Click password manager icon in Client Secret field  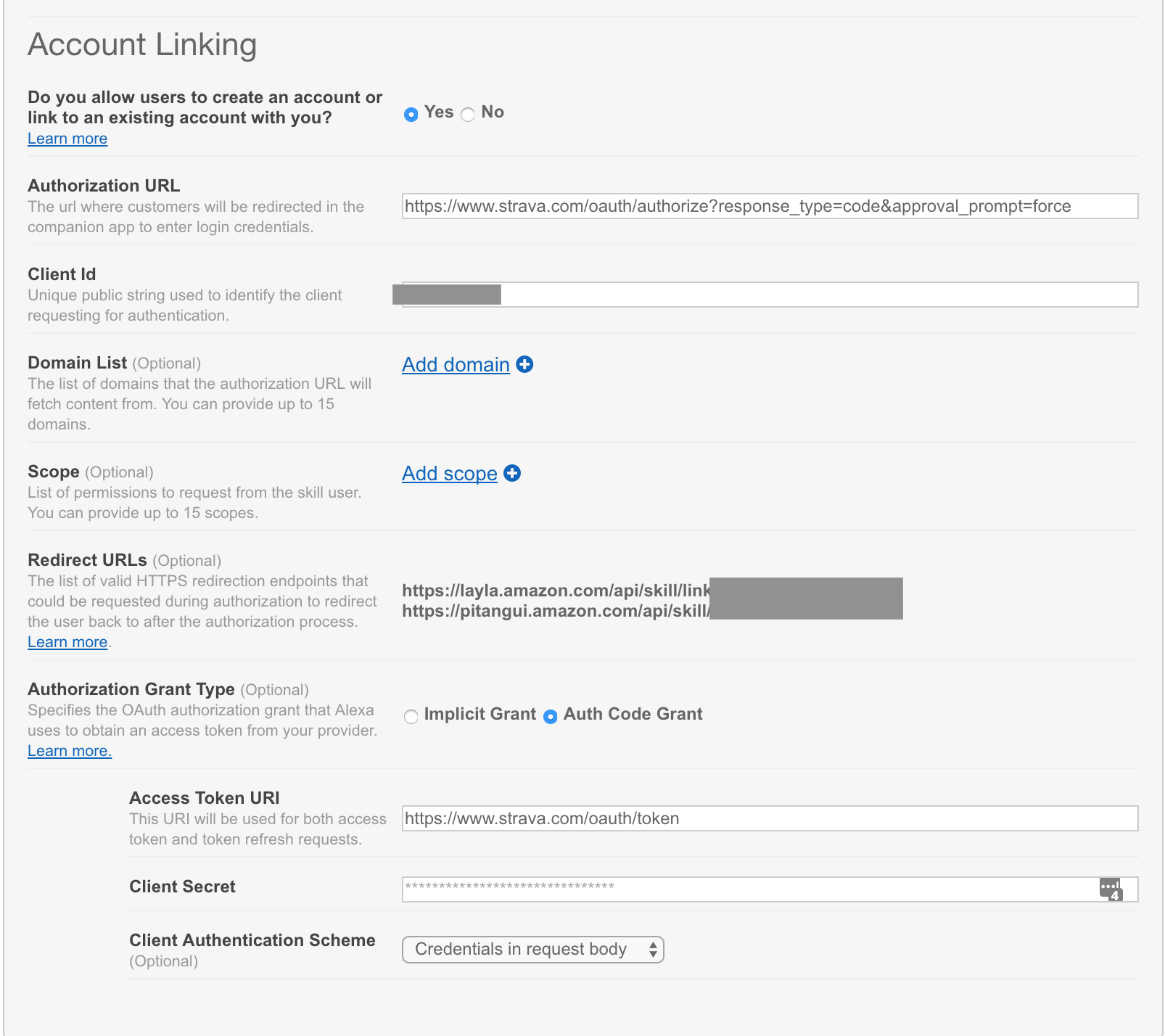click(x=1111, y=889)
